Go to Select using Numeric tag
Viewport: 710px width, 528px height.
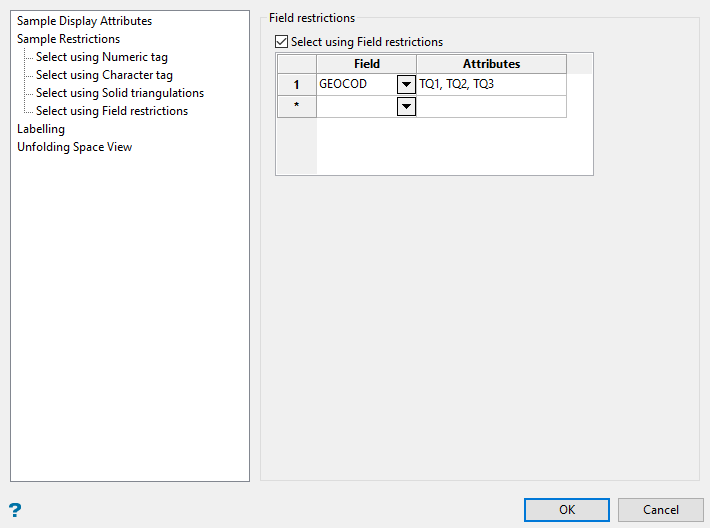101,57
